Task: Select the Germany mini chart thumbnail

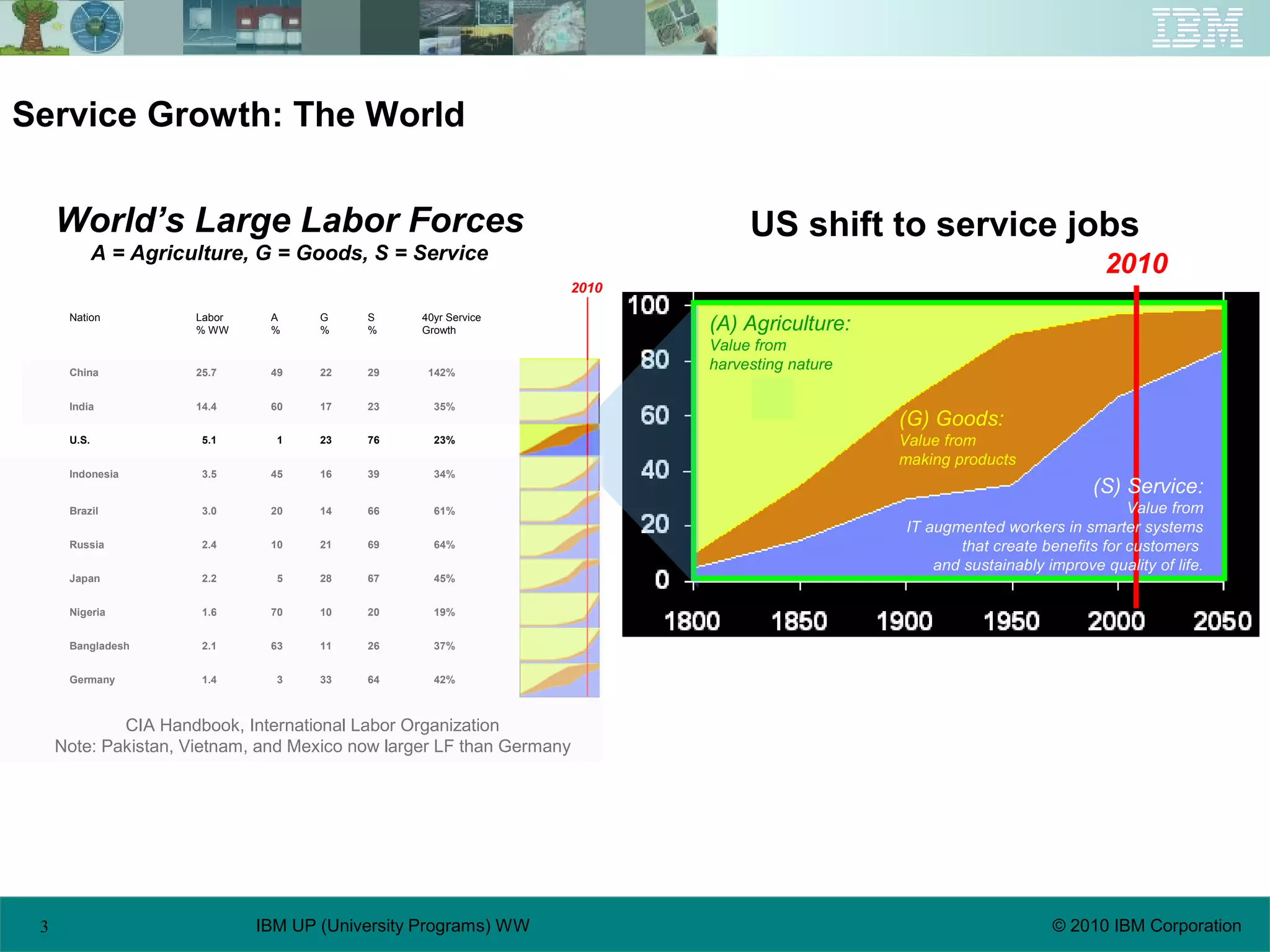Action: (559, 680)
